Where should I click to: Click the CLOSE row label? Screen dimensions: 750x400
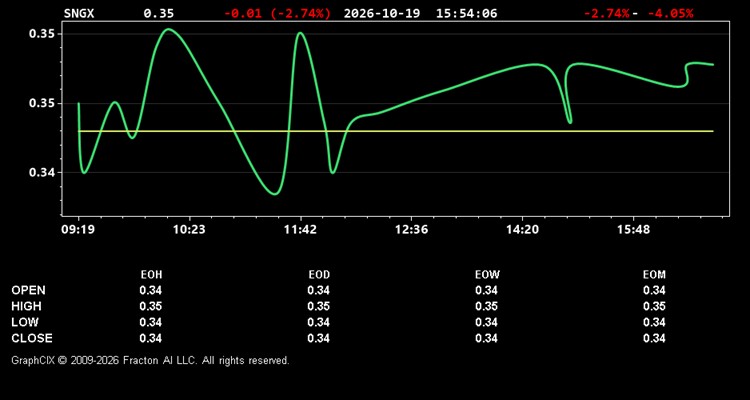click(32, 338)
